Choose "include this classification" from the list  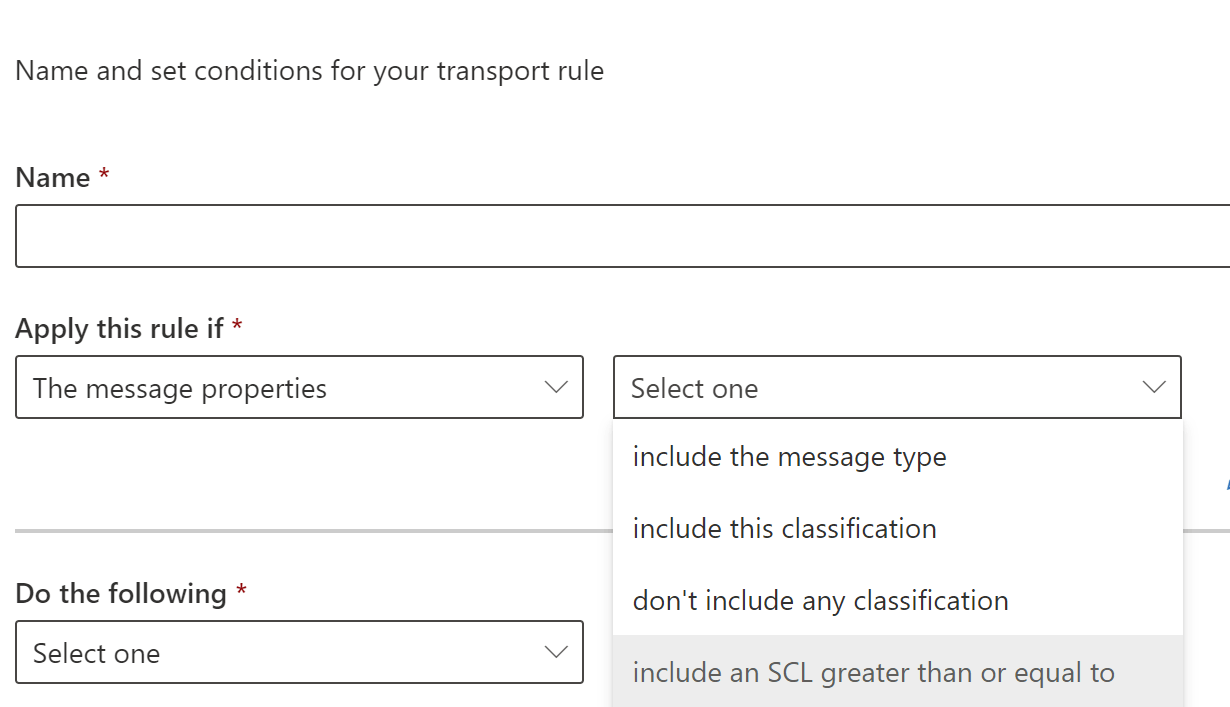point(784,528)
